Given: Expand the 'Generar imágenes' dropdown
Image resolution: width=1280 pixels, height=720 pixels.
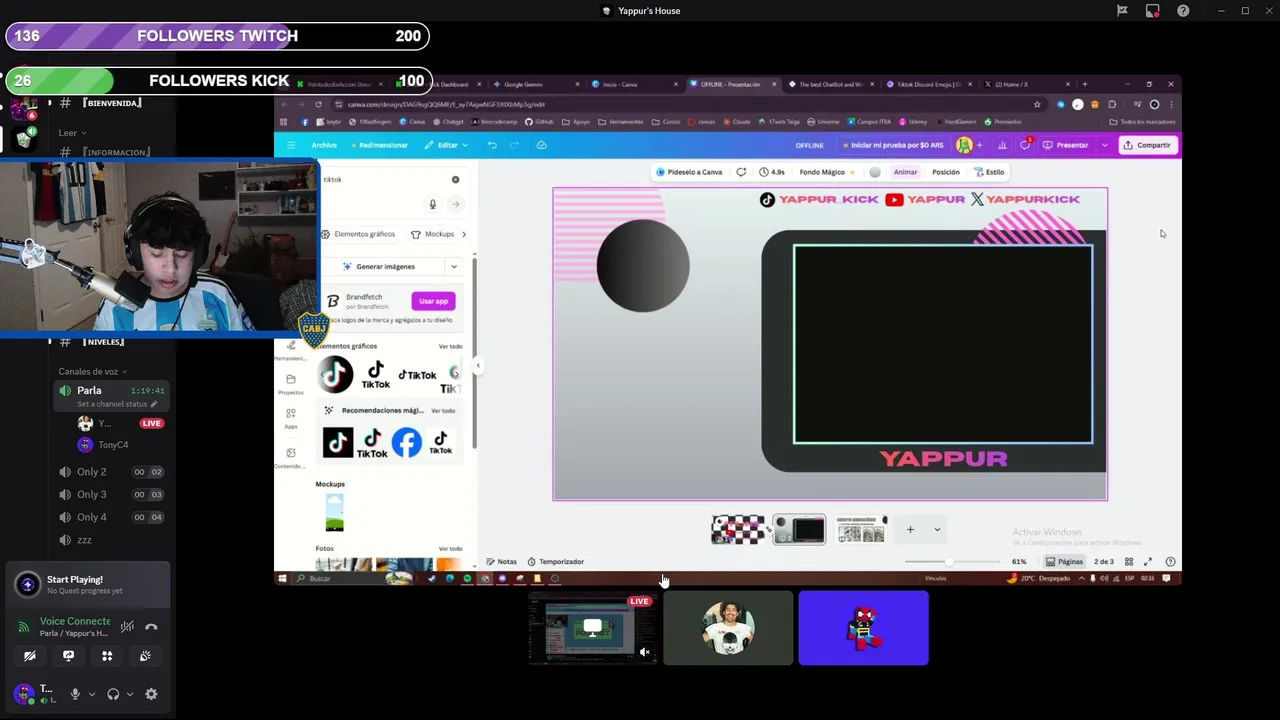Looking at the screenshot, I should pos(454,267).
